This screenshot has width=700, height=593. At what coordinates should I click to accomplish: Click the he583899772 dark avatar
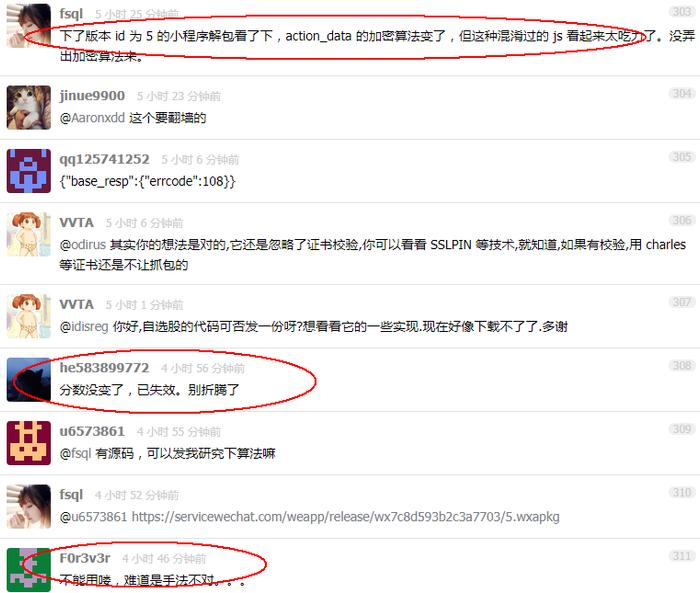tap(29, 380)
